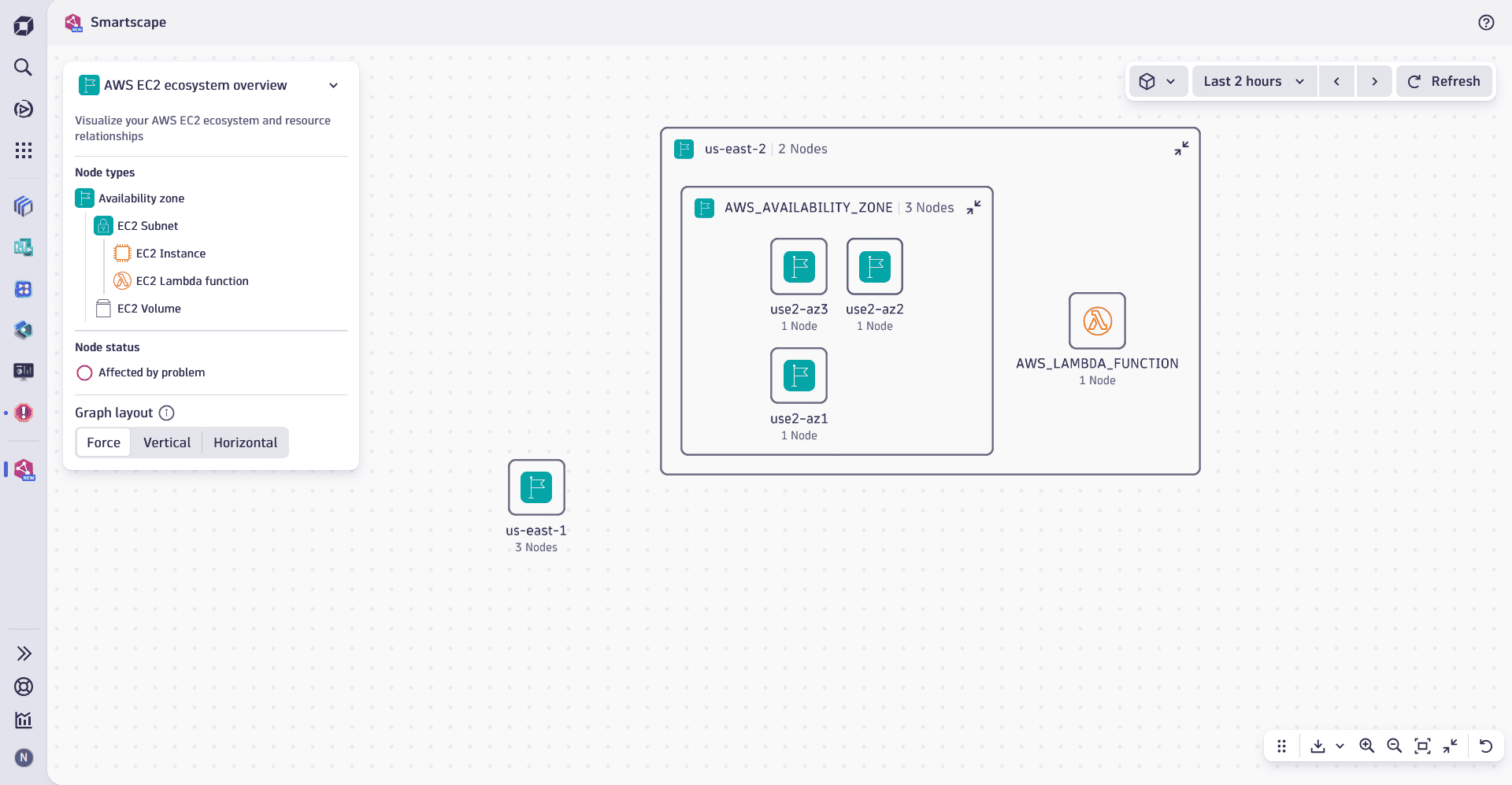1512x785 pixels.
Task: Collapse the AWS_AVAILABILITY_ZONE group
Action: [973, 207]
